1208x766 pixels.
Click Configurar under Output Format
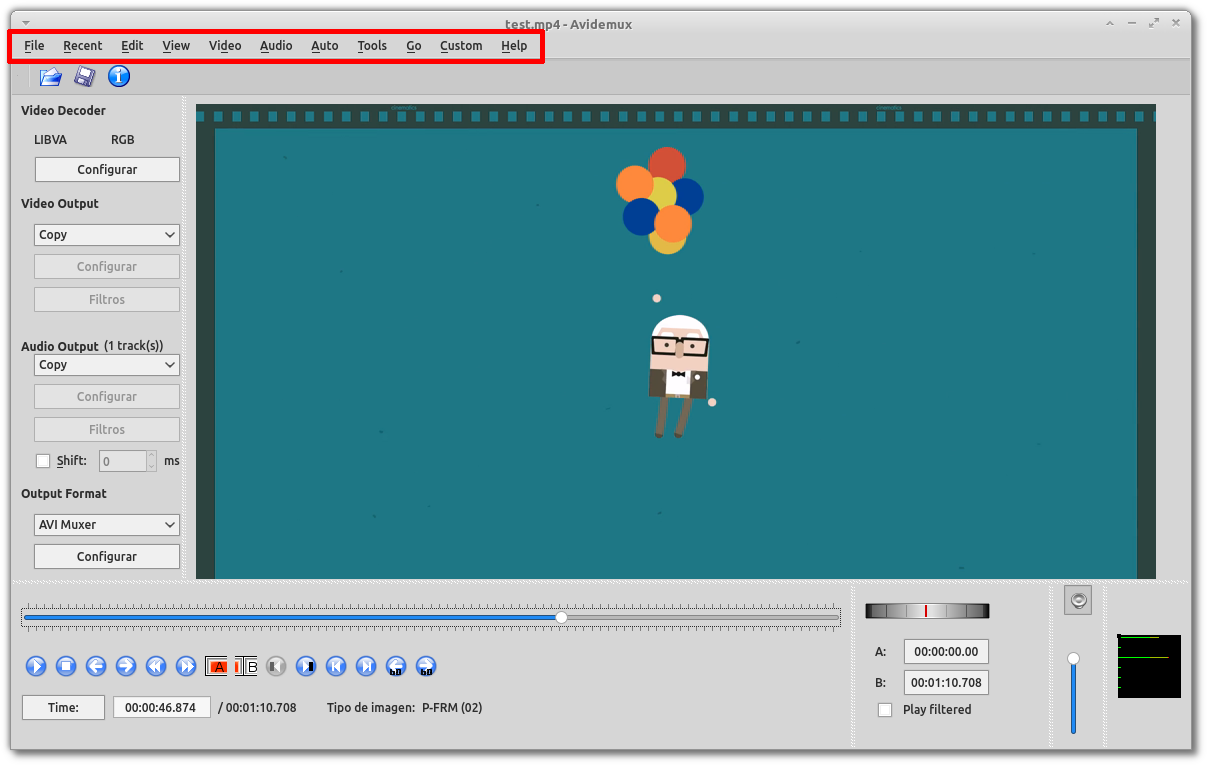click(107, 557)
